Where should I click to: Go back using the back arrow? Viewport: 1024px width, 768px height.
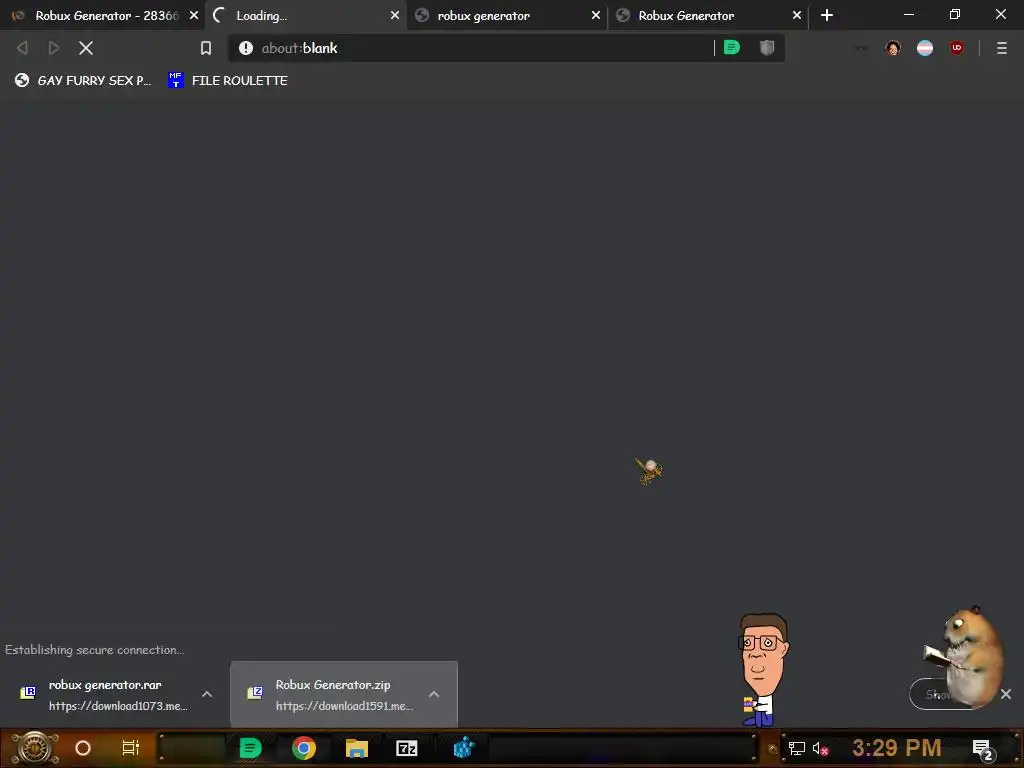click(x=22, y=48)
